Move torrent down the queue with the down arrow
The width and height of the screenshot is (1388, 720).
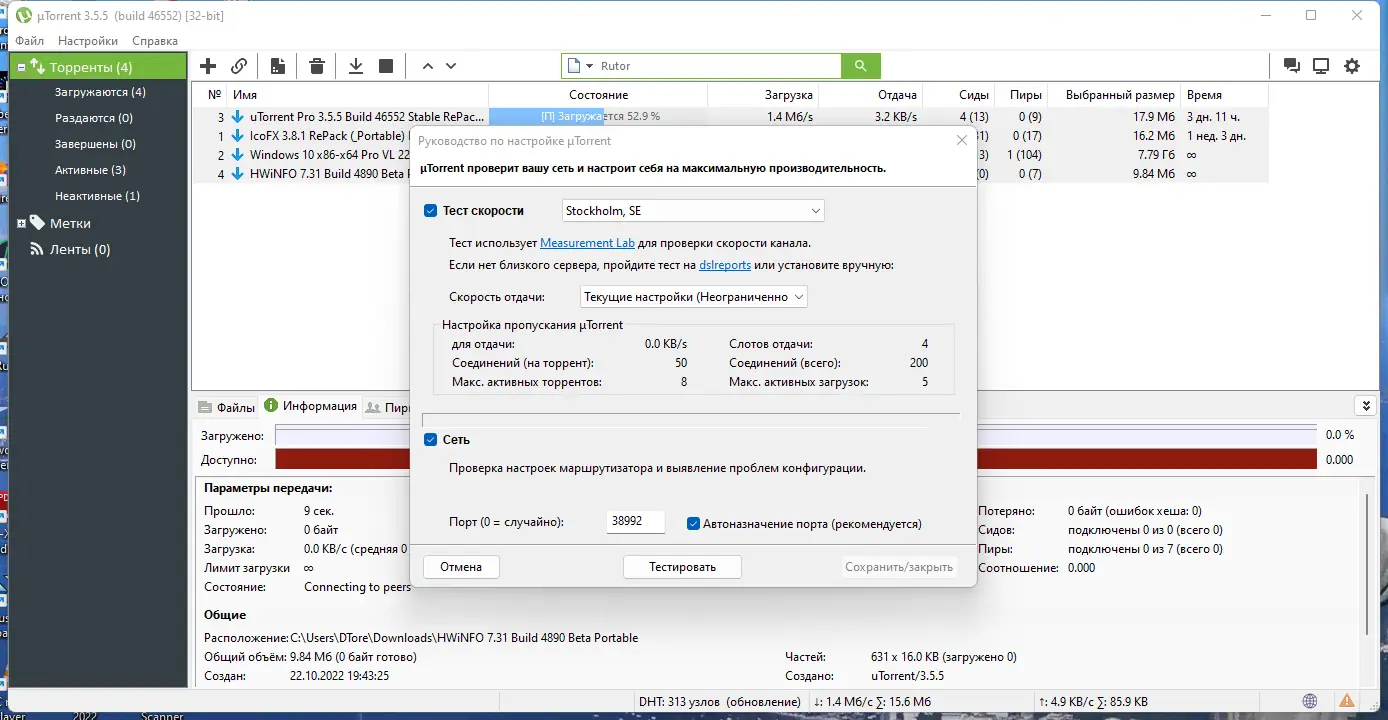[451, 66]
